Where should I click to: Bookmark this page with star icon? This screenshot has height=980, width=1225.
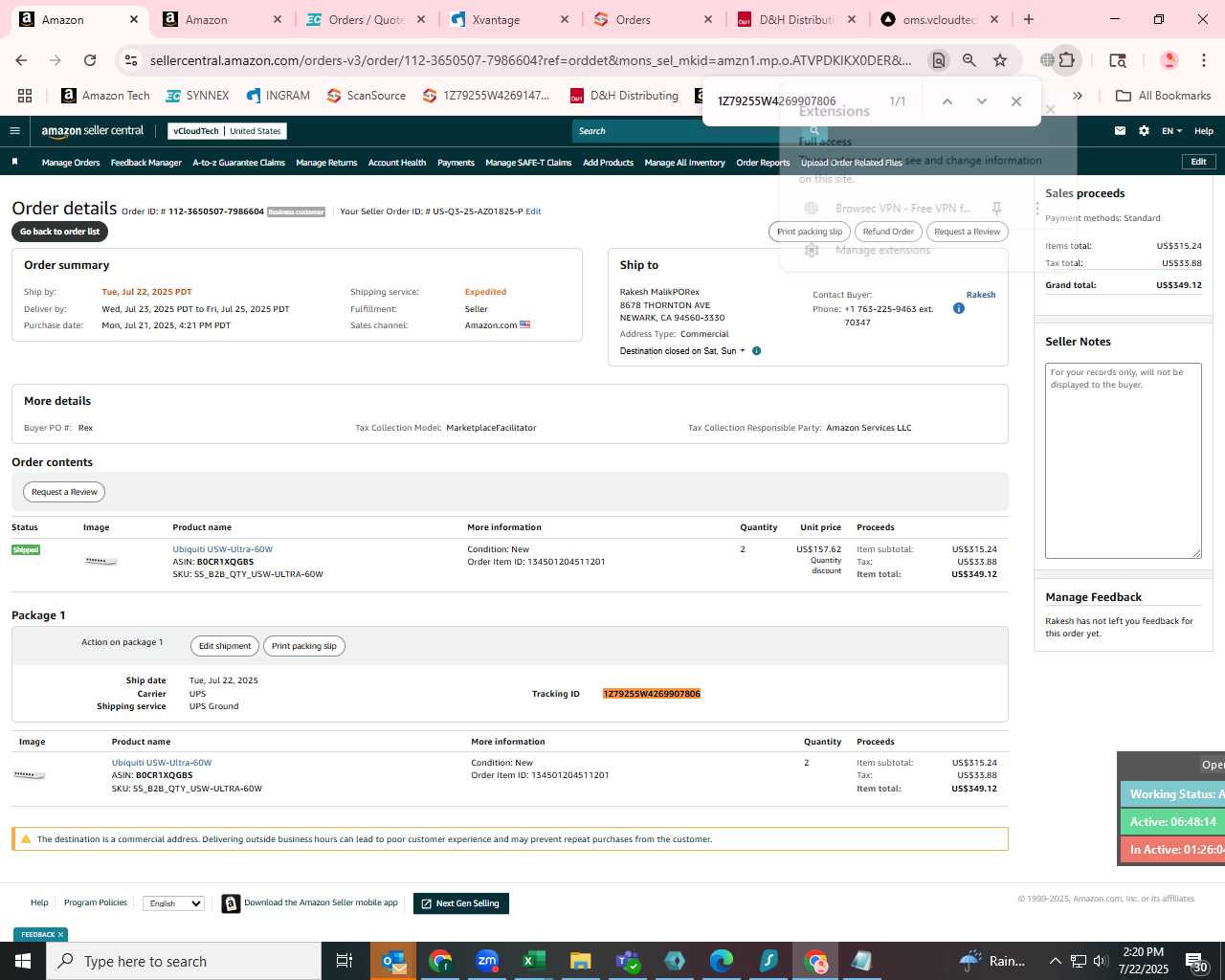[1000, 60]
